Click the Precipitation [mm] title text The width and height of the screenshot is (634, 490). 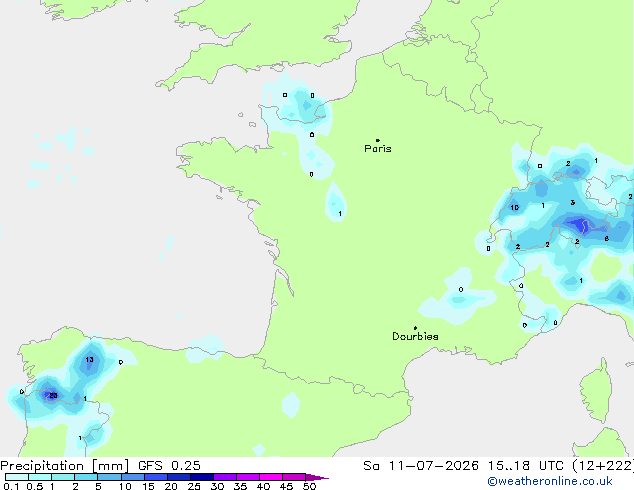[65, 466]
